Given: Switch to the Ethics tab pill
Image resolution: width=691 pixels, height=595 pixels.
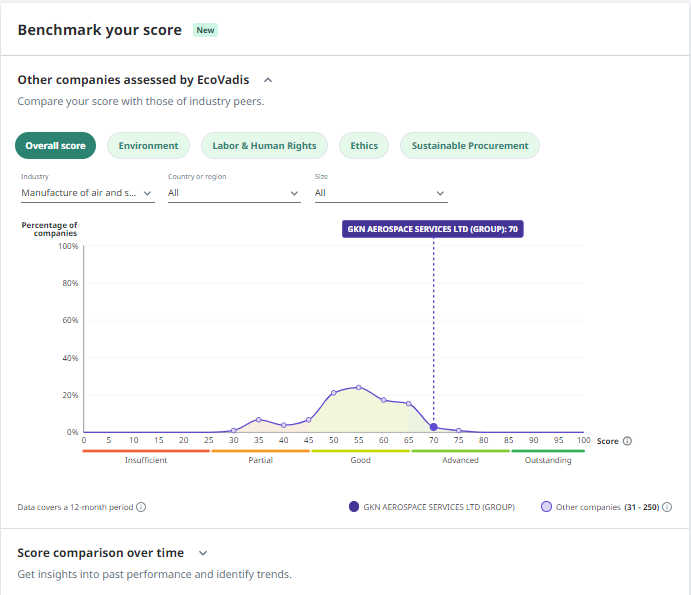Looking at the screenshot, I should coord(364,145).
